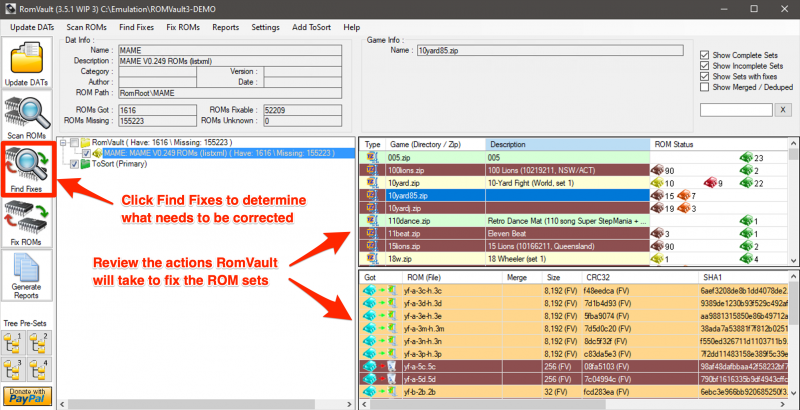Click orange chip status icon on 10yard85.zip row

click(x=683, y=195)
